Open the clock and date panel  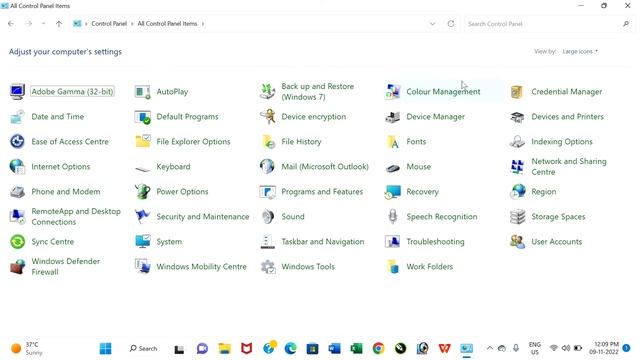click(x=604, y=348)
